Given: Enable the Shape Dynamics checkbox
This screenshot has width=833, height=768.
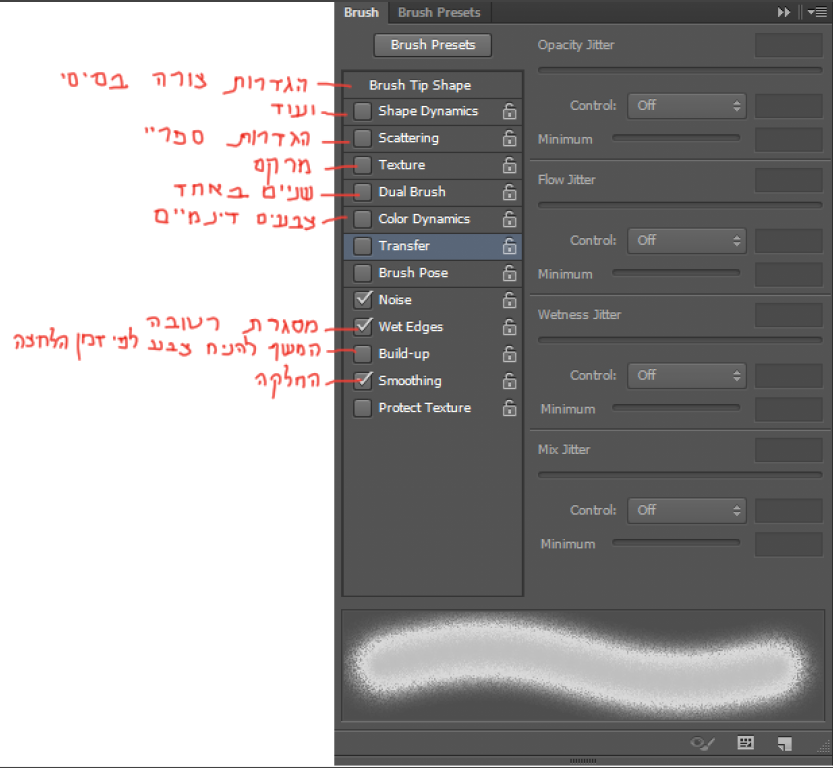Looking at the screenshot, I should click(x=362, y=111).
